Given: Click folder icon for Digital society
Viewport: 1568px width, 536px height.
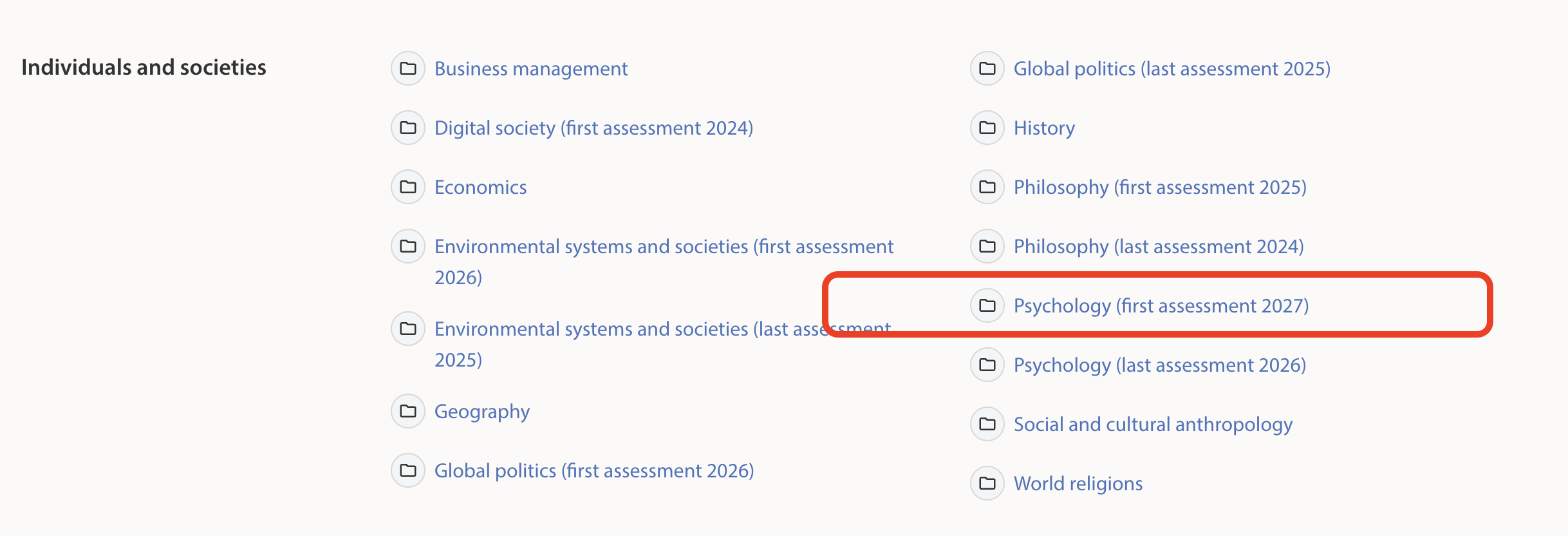Looking at the screenshot, I should 408,128.
